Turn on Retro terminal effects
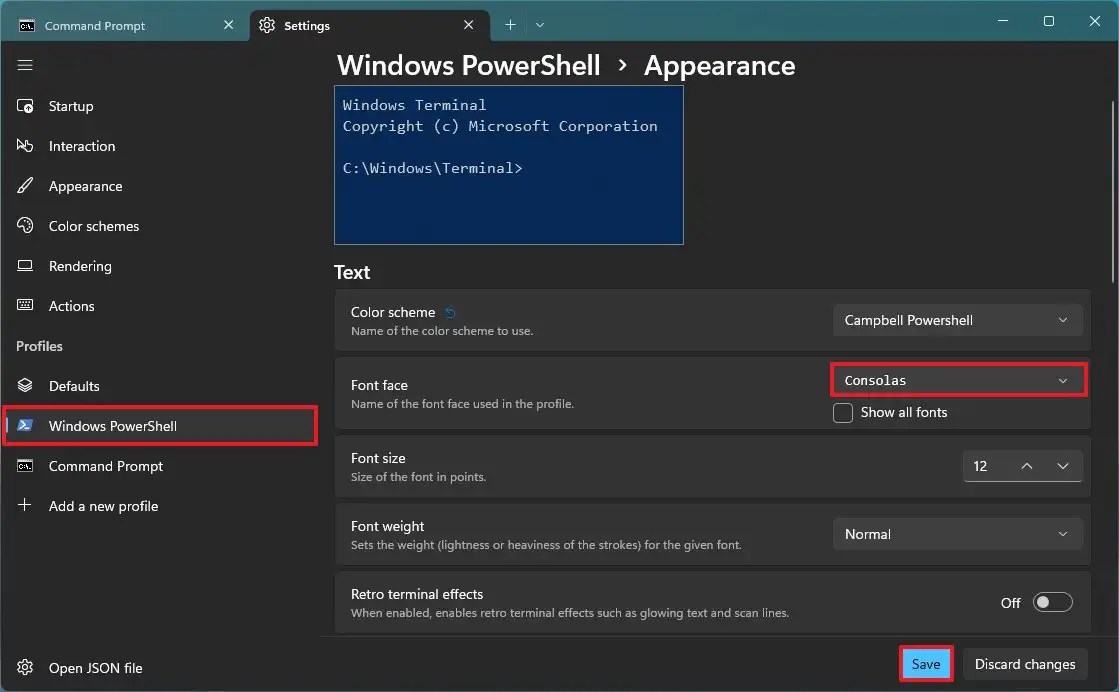This screenshot has width=1119, height=692. click(1052, 602)
